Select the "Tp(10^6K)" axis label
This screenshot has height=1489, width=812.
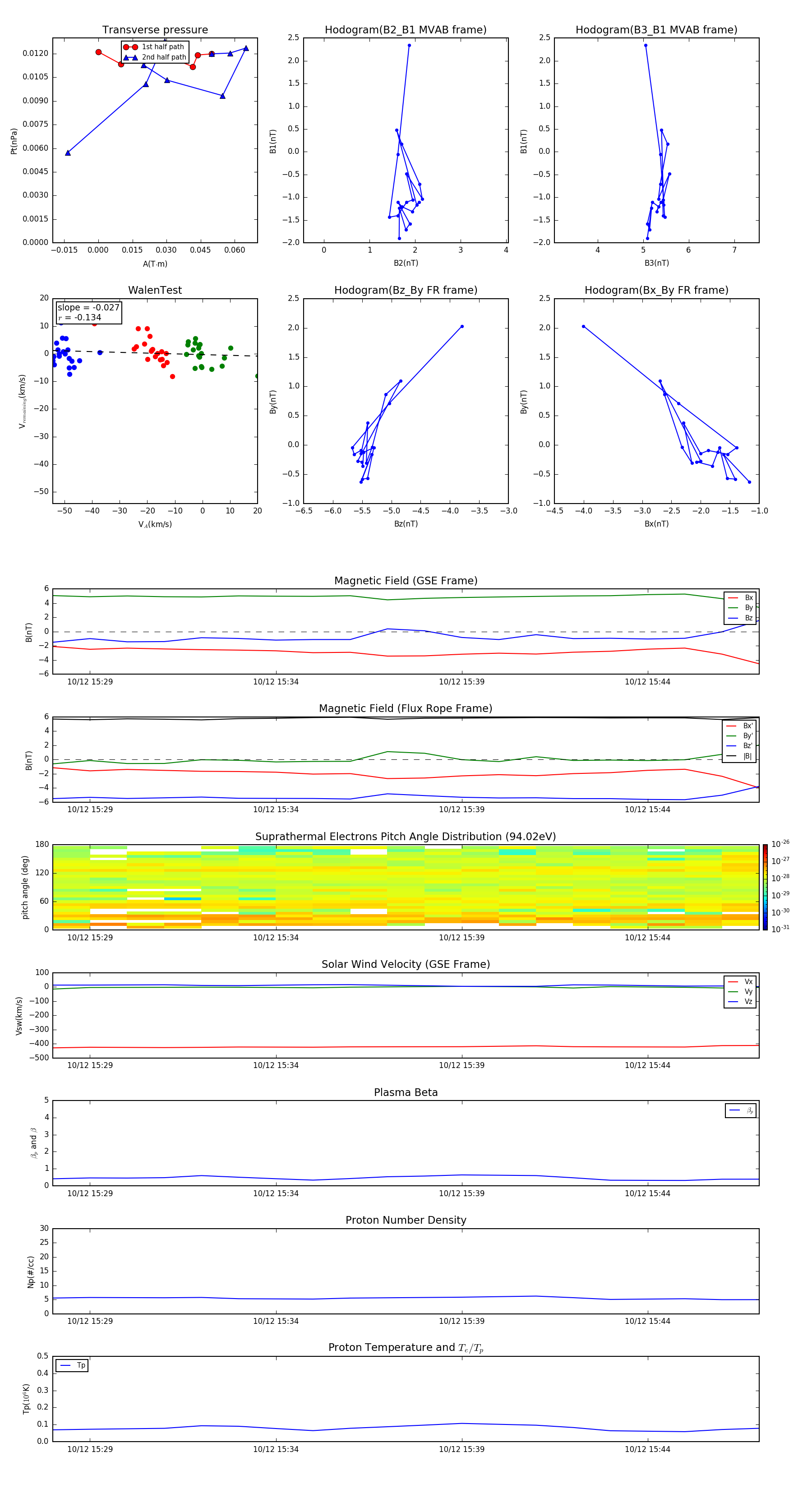26,1399
